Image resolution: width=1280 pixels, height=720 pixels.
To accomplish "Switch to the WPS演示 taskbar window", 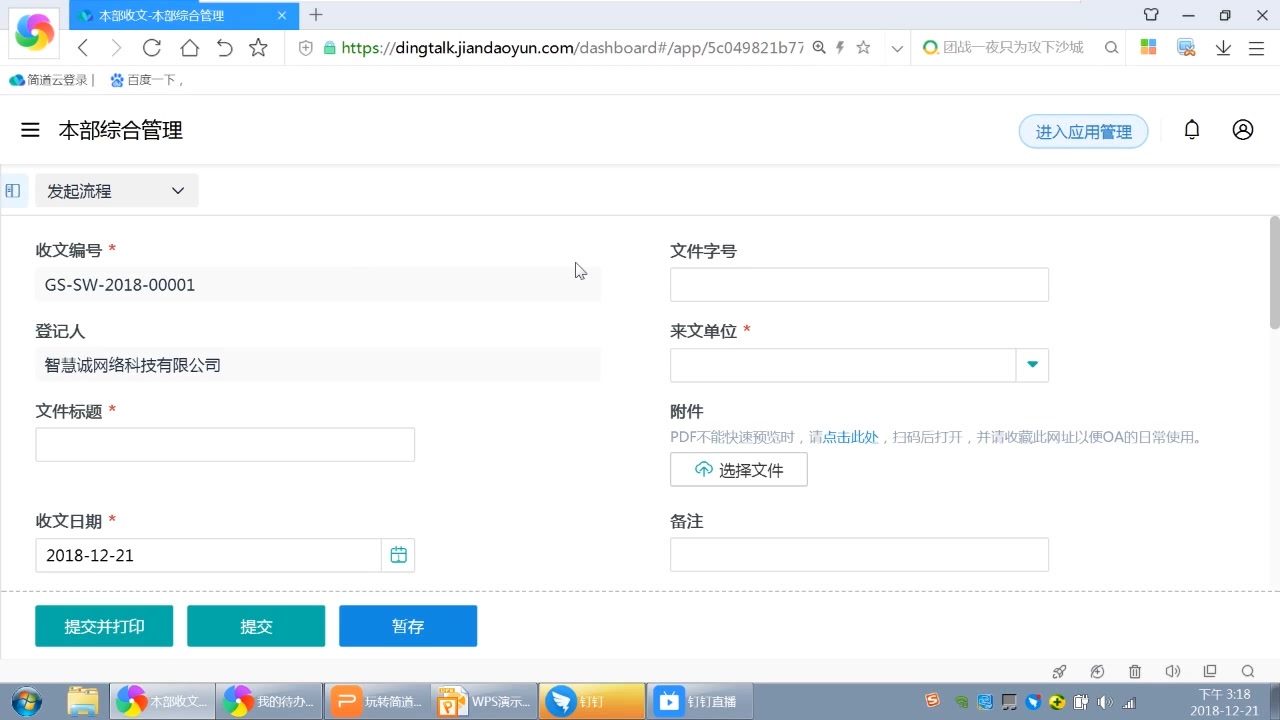I will tap(484, 701).
